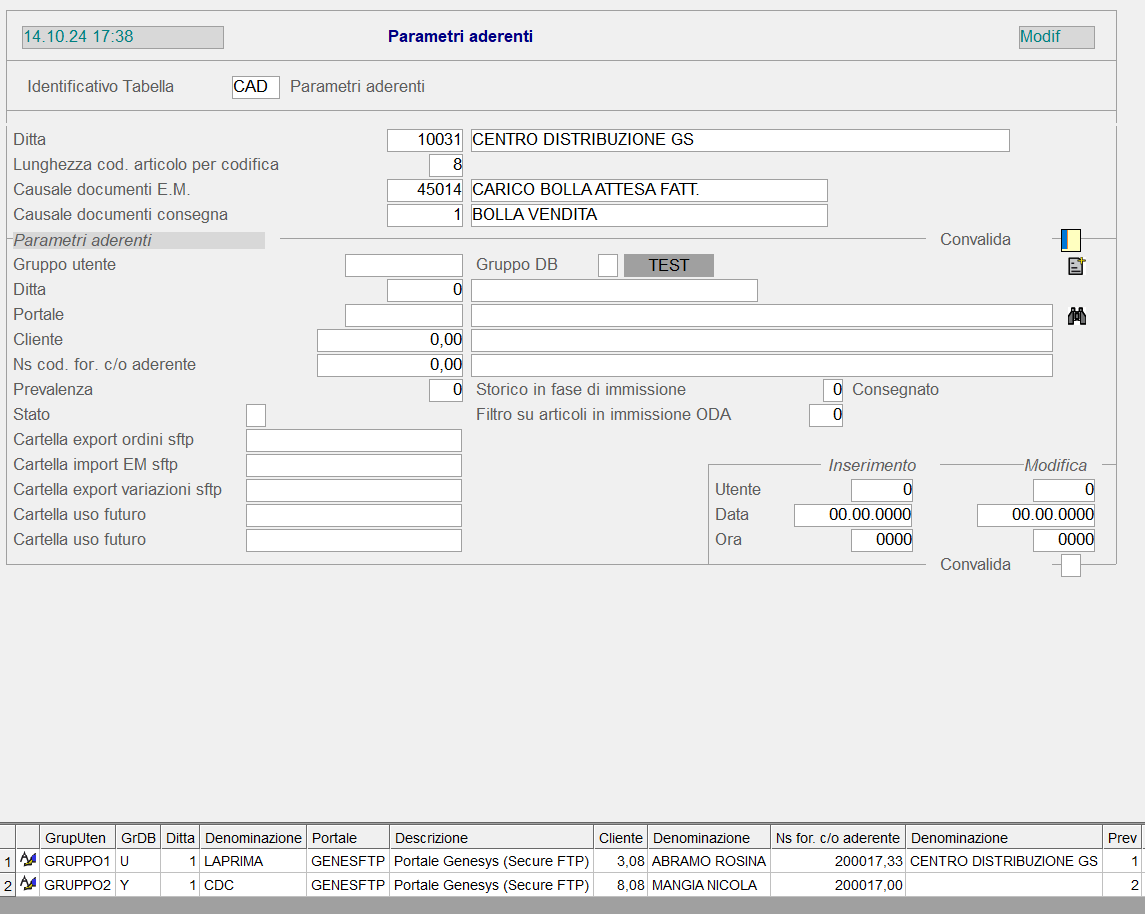Click the blue-yellow Convalida icon at top

[x=1070, y=240]
